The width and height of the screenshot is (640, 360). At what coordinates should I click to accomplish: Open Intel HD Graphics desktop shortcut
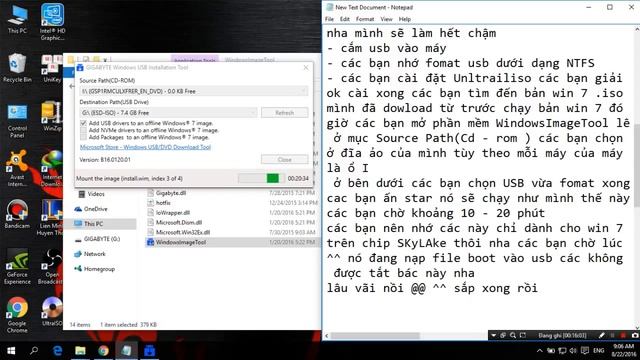pos(52,22)
